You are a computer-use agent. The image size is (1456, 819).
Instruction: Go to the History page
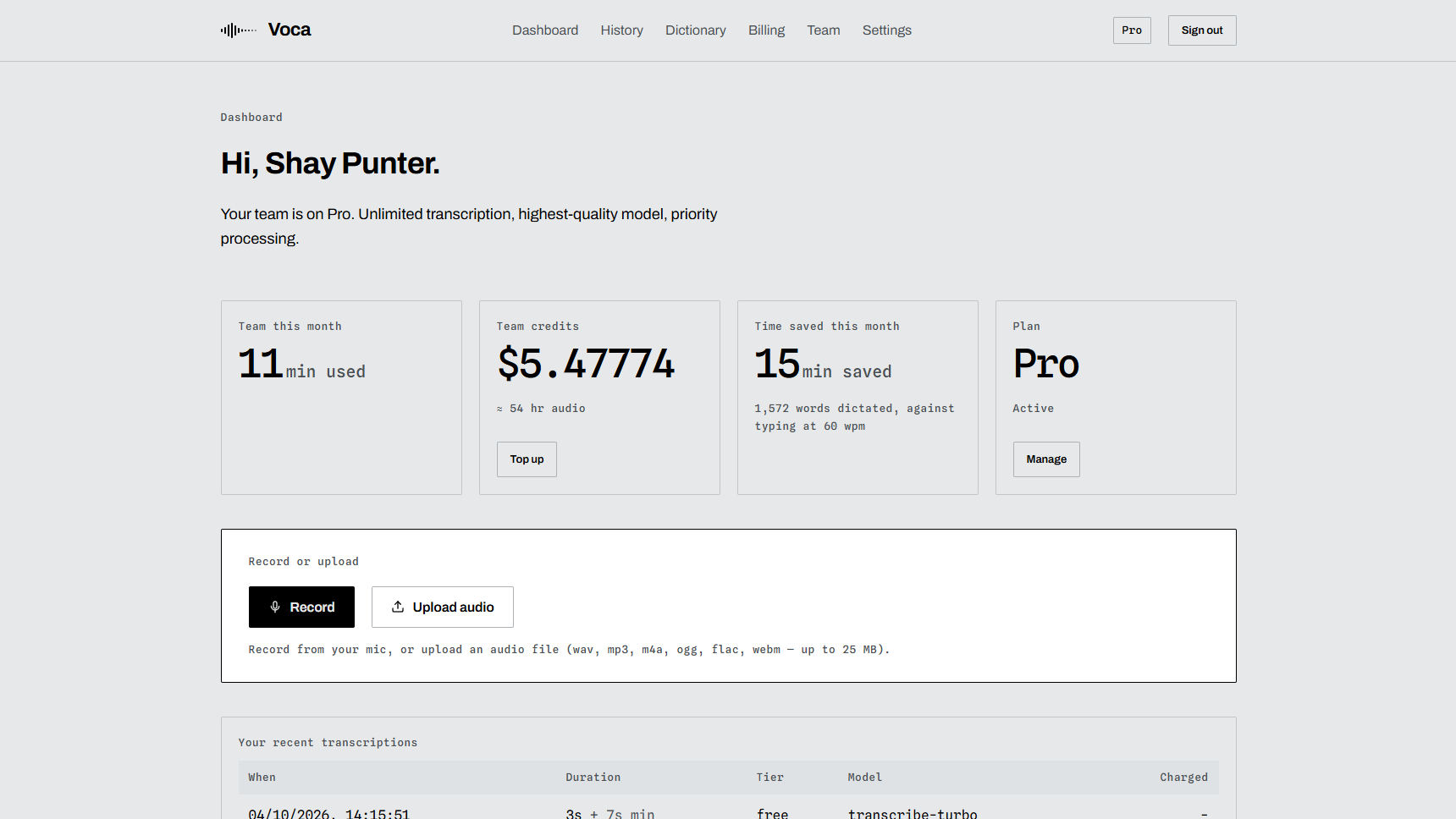(x=622, y=30)
